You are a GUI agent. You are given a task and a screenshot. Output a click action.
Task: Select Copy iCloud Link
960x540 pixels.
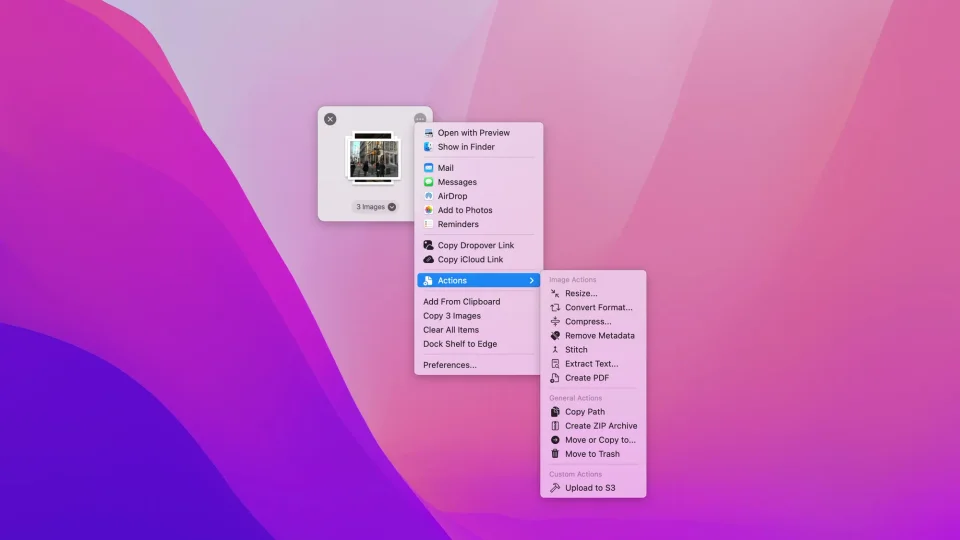click(470, 259)
